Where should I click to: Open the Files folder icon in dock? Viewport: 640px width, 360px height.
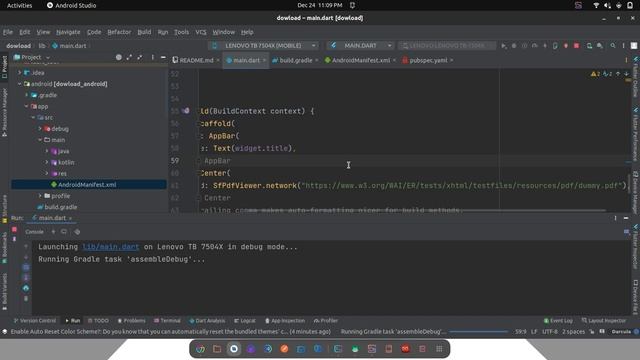point(217,349)
